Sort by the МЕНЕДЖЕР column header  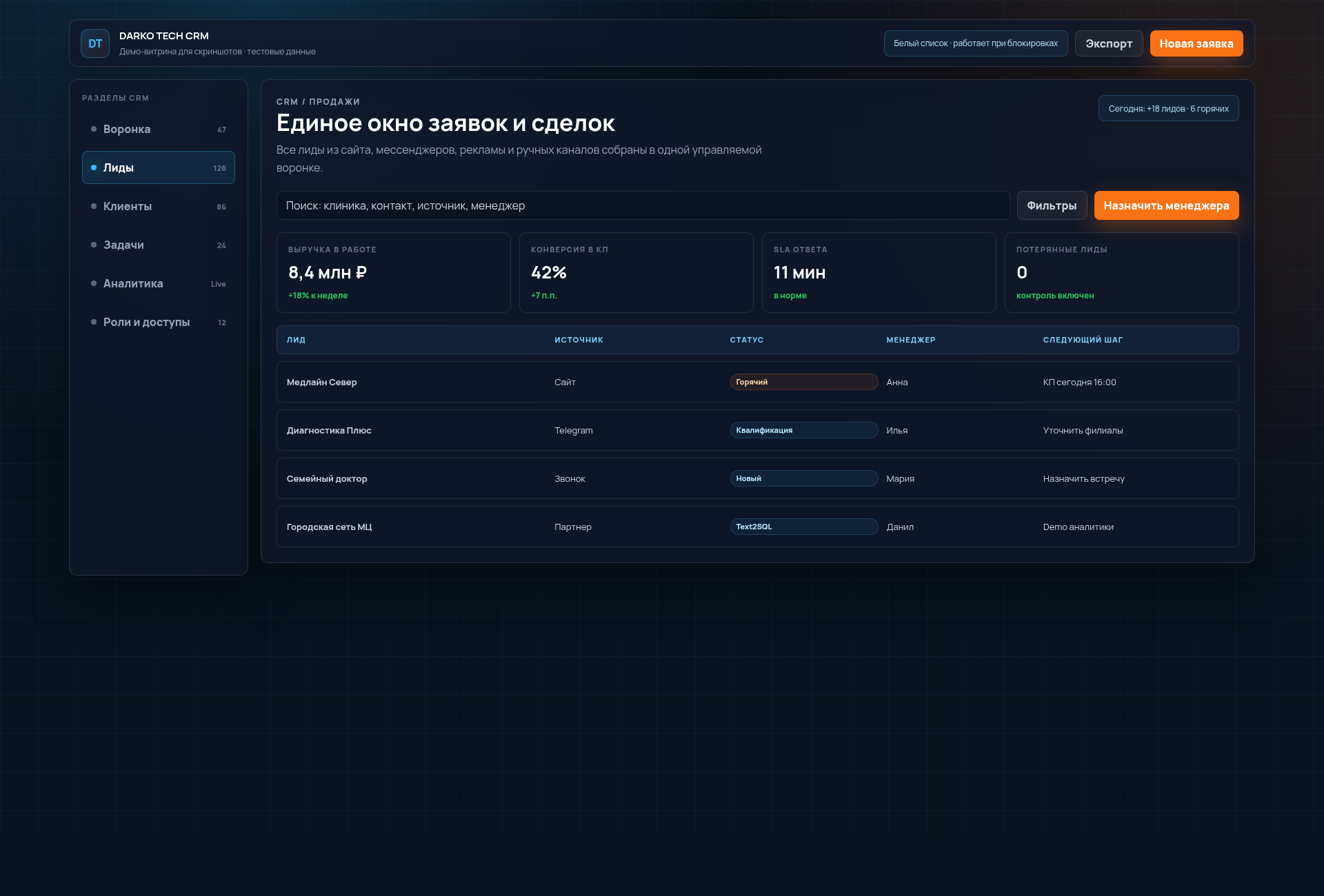coord(911,340)
